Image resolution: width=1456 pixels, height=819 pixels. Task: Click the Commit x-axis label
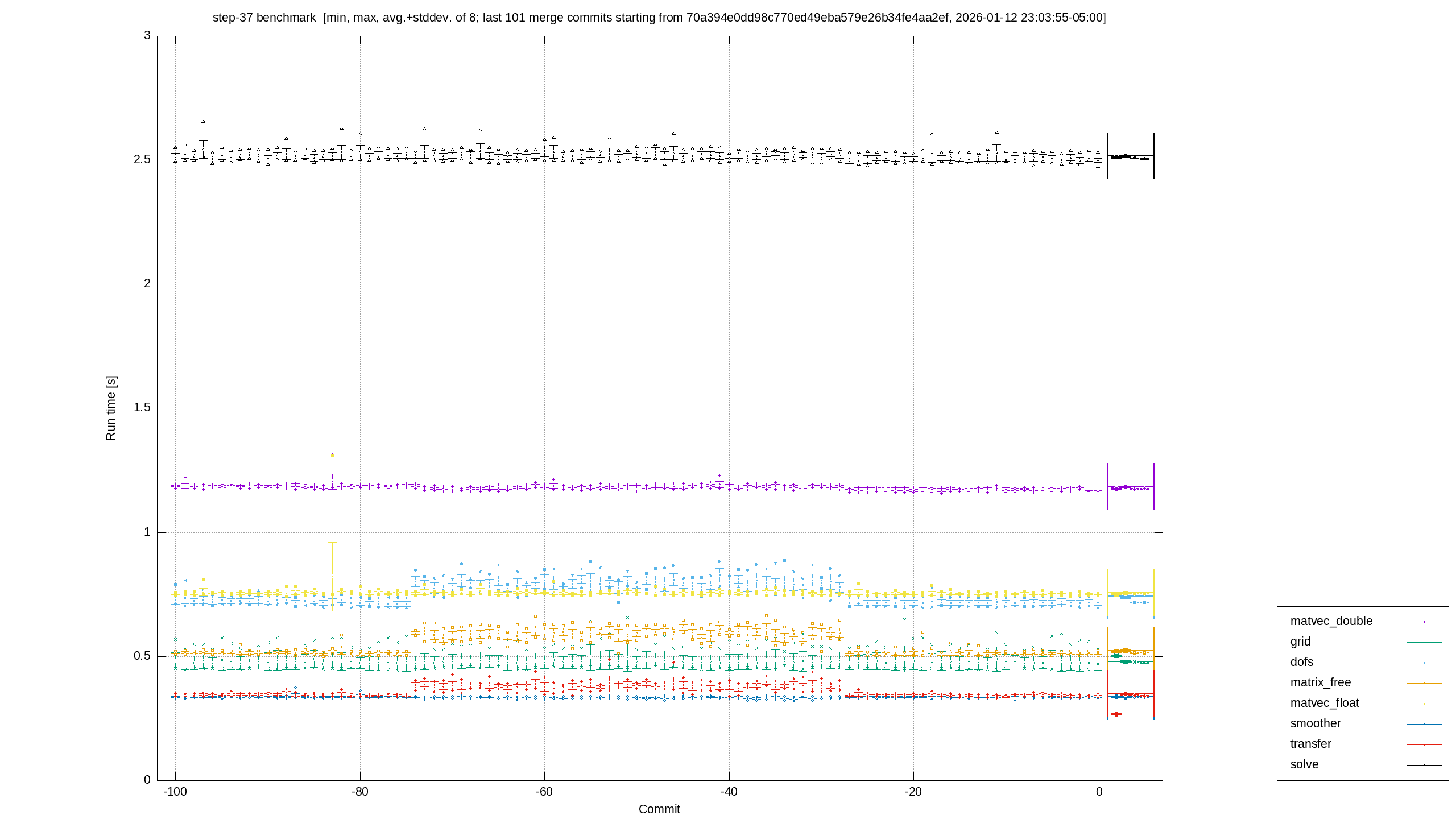pyautogui.click(x=659, y=809)
